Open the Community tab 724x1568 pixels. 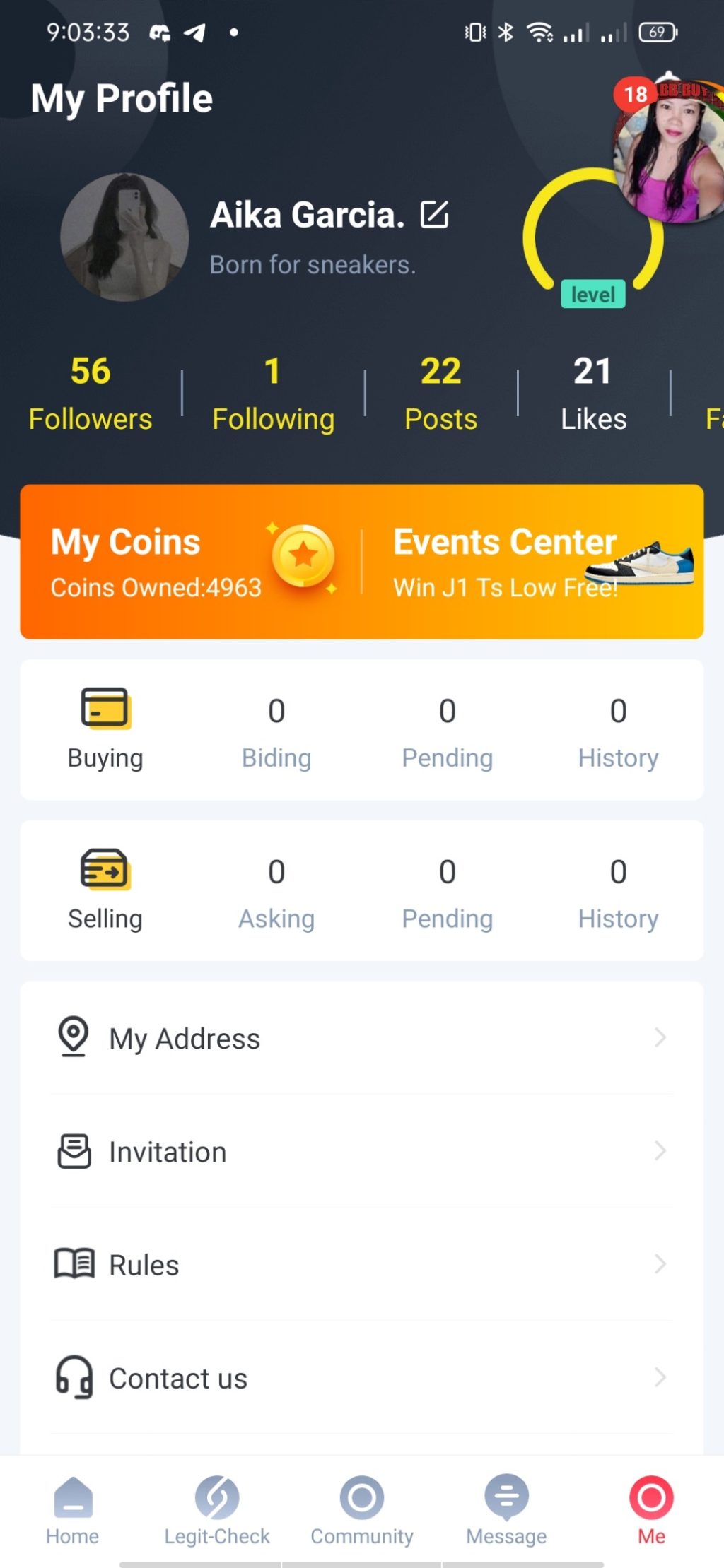(362, 1509)
